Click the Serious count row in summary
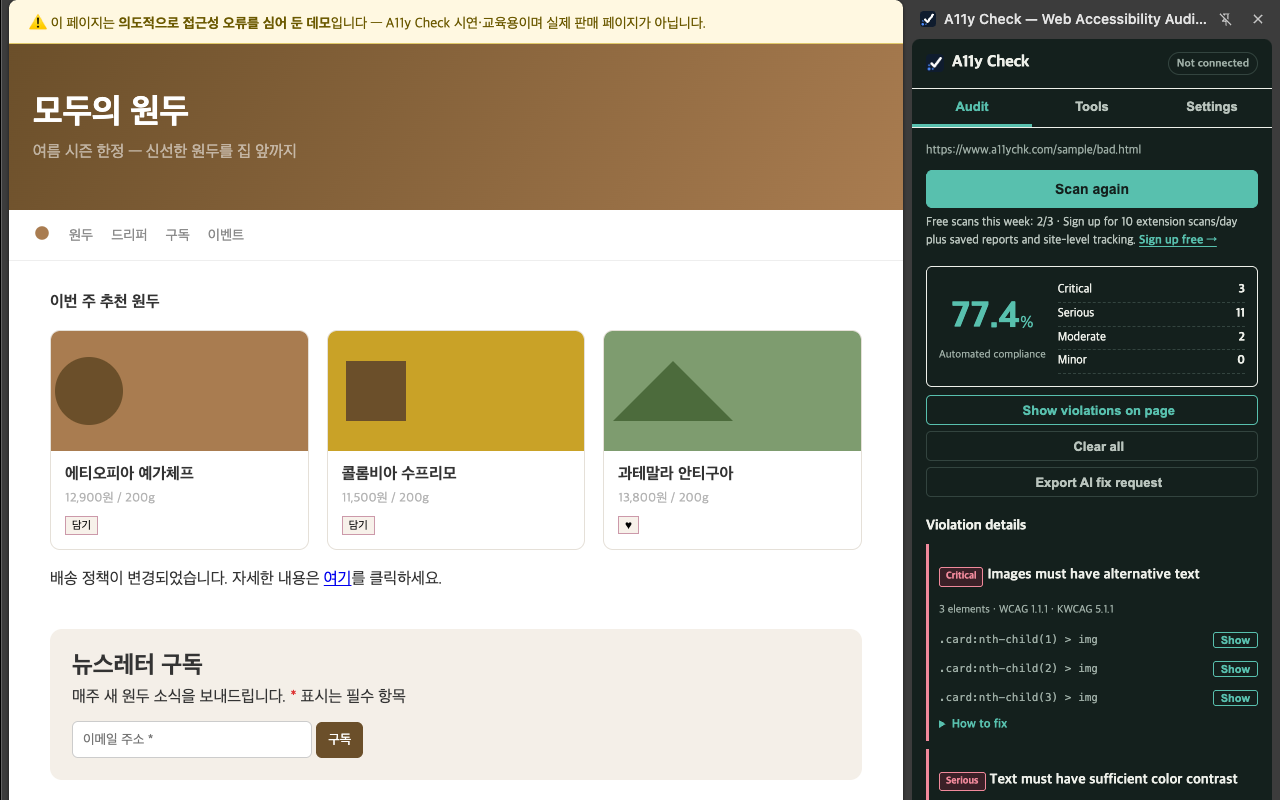This screenshot has height=800, width=1280. click(x=1151, y=313)
